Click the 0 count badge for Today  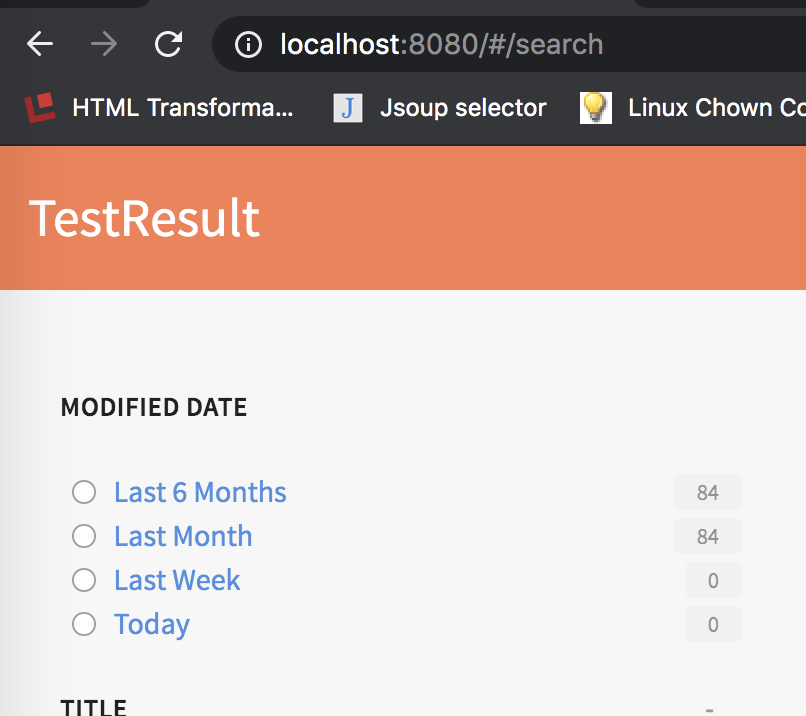(713, 624)
